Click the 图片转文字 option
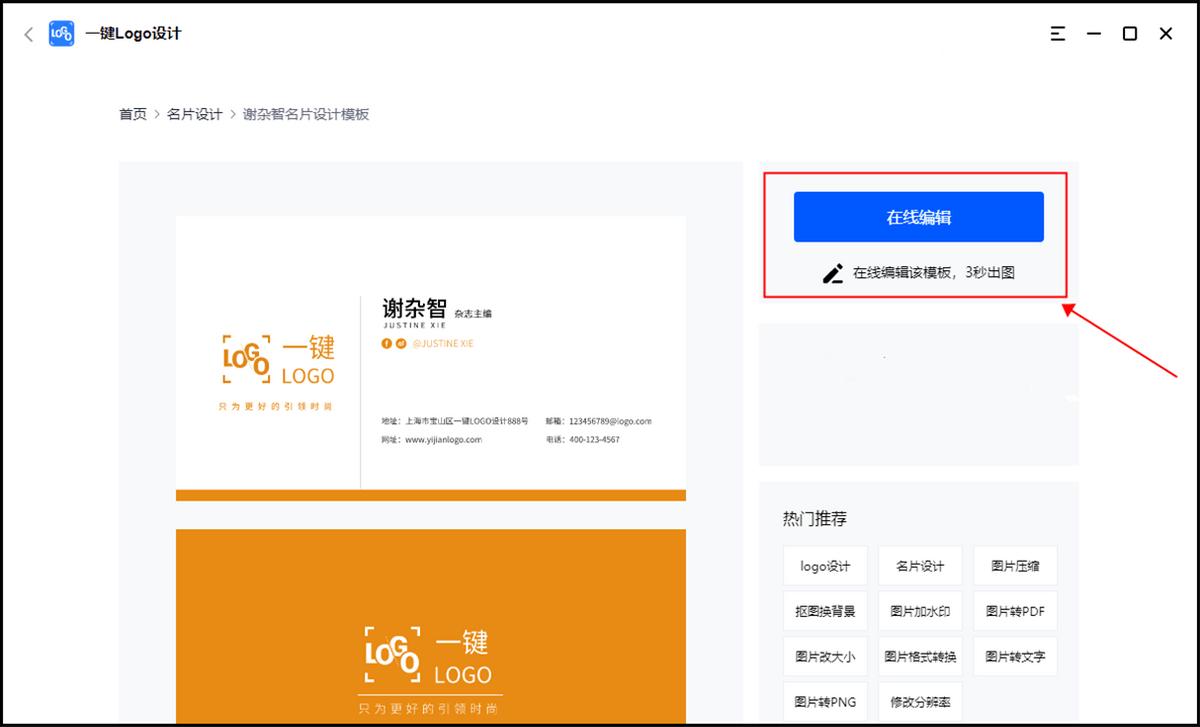 1015,656
